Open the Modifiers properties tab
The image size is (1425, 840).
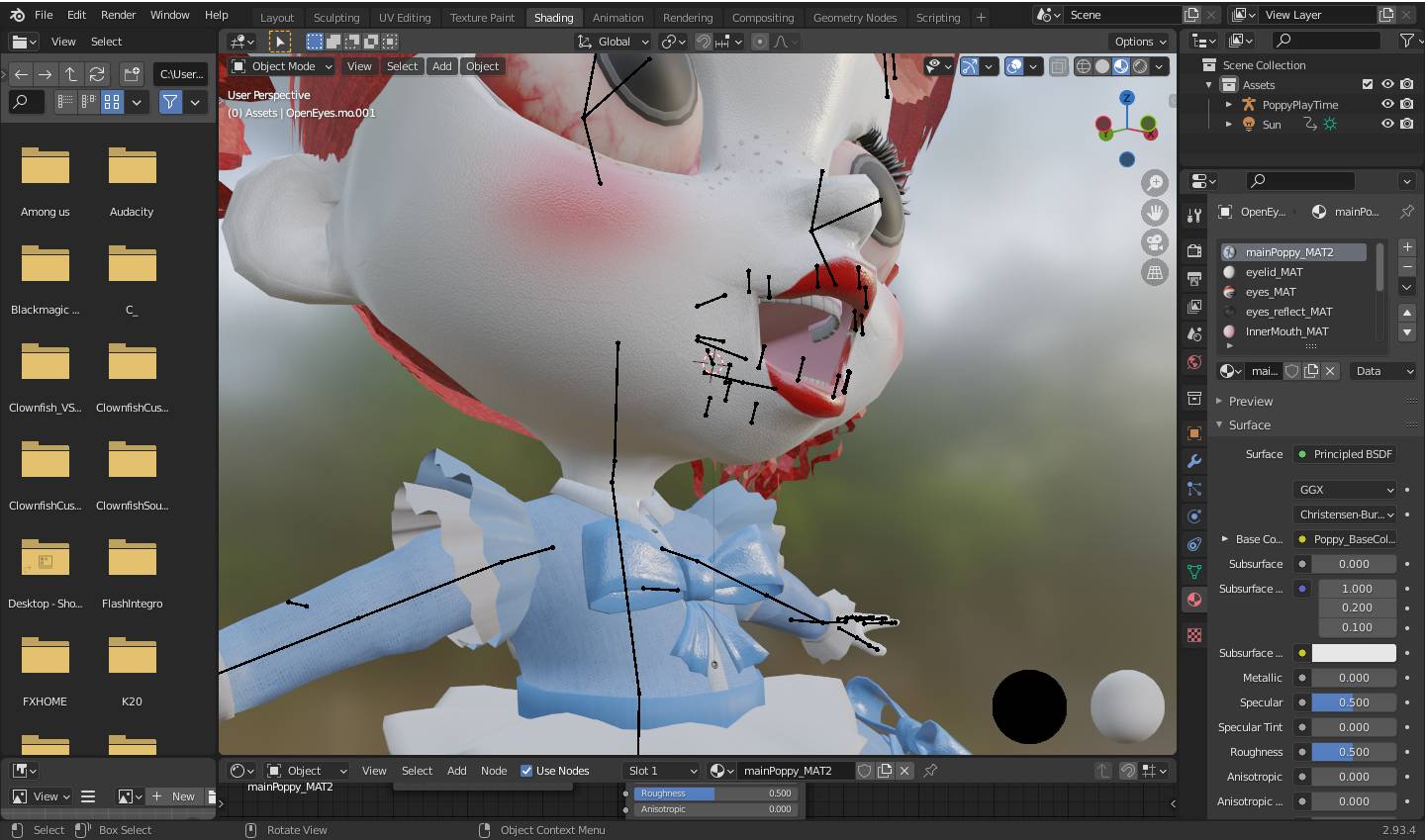(1194, 461)
